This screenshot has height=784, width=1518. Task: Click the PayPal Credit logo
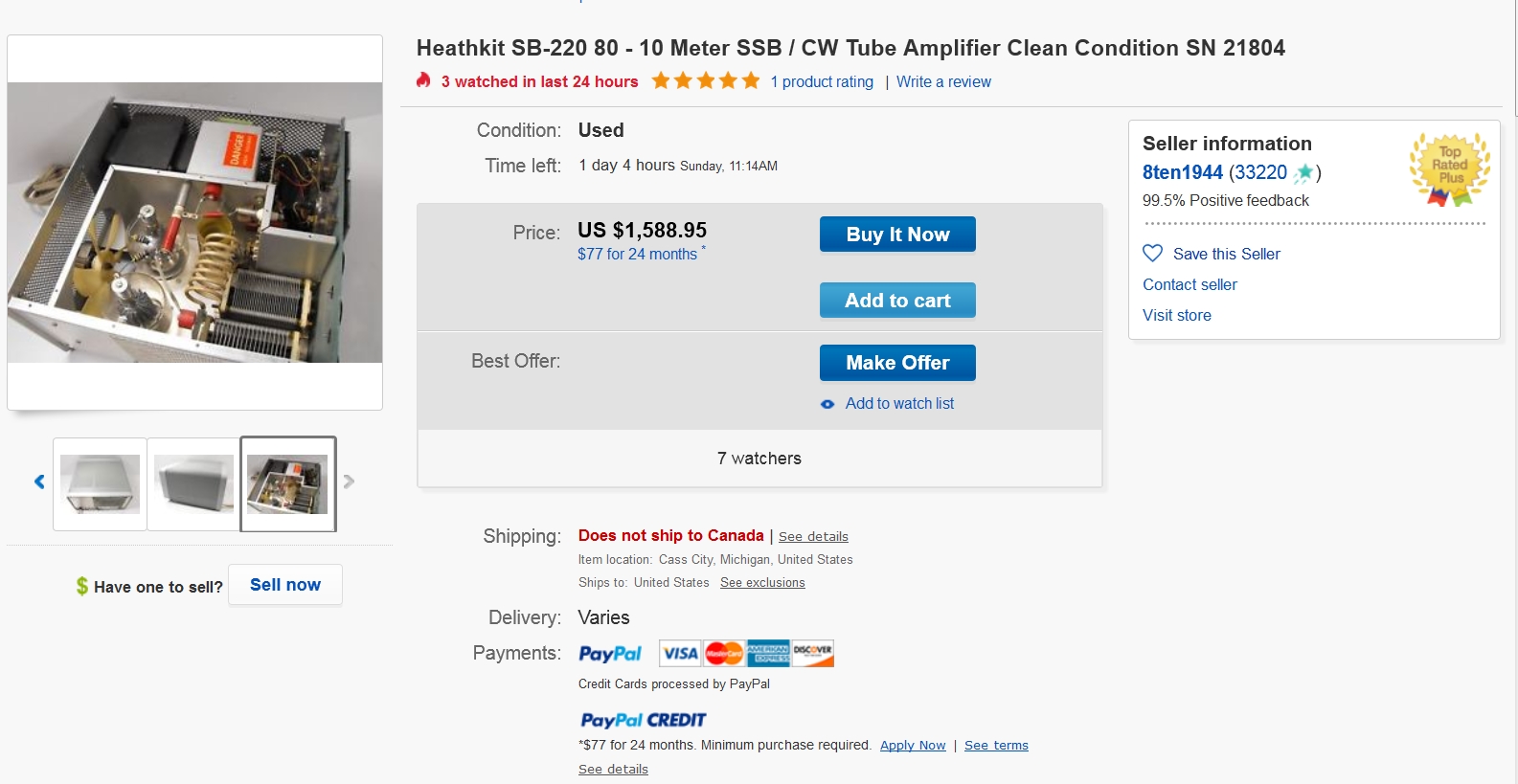click(643, 720)
